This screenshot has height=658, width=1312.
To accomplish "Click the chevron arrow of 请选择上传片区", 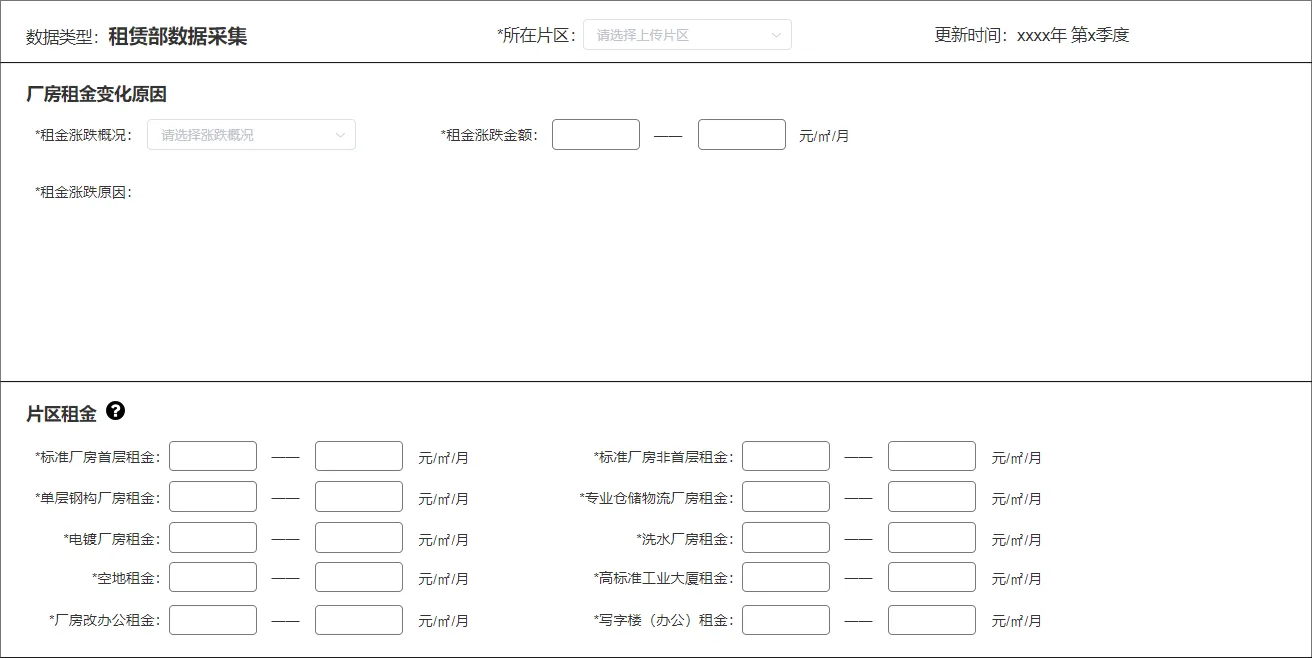I will pyautogui.click(x=776, y=35).
